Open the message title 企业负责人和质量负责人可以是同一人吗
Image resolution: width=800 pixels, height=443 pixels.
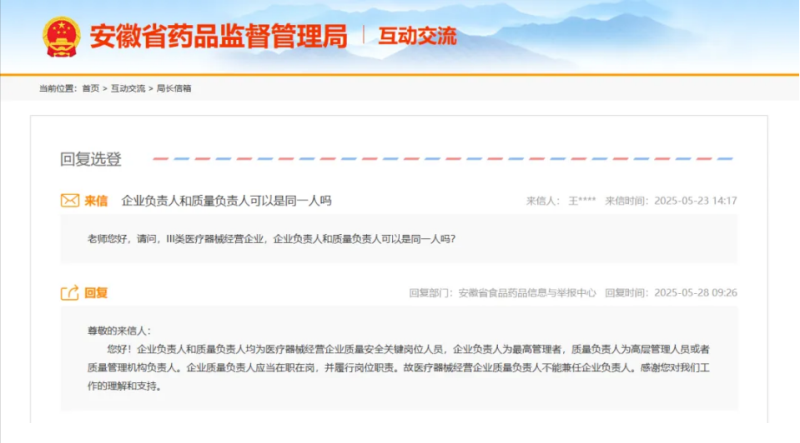click(226, 200)
